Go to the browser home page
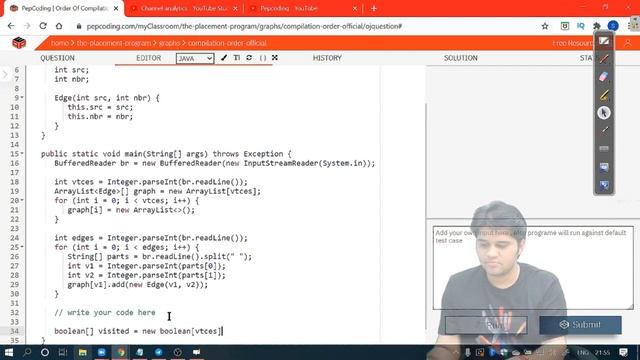Viewport: 640px width, 360px height. [59, 26]
